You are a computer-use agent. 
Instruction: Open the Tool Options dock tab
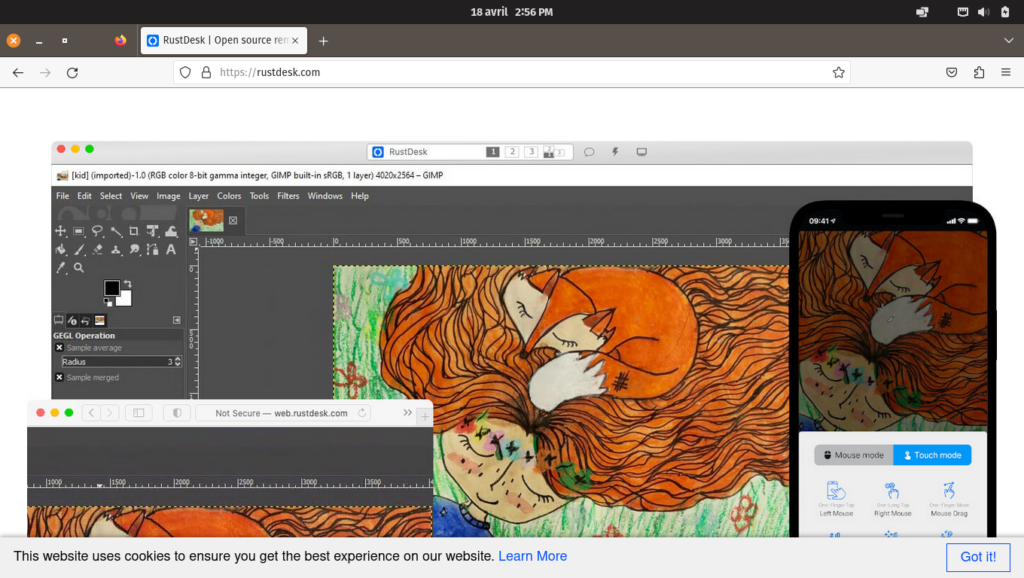(x=59, y=320)
